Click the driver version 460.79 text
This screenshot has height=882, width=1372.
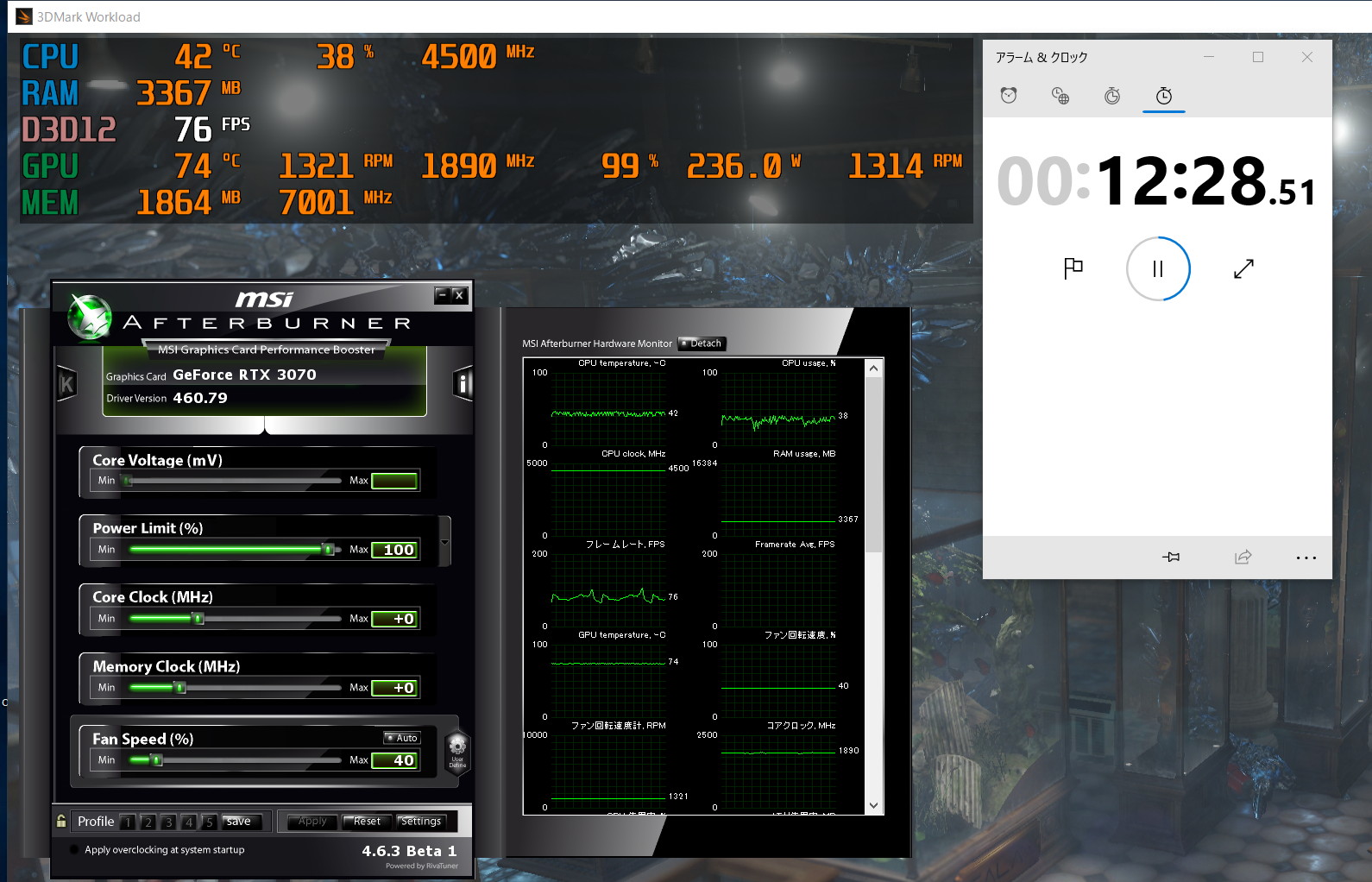pyautogui.click(x=200, y=398)
